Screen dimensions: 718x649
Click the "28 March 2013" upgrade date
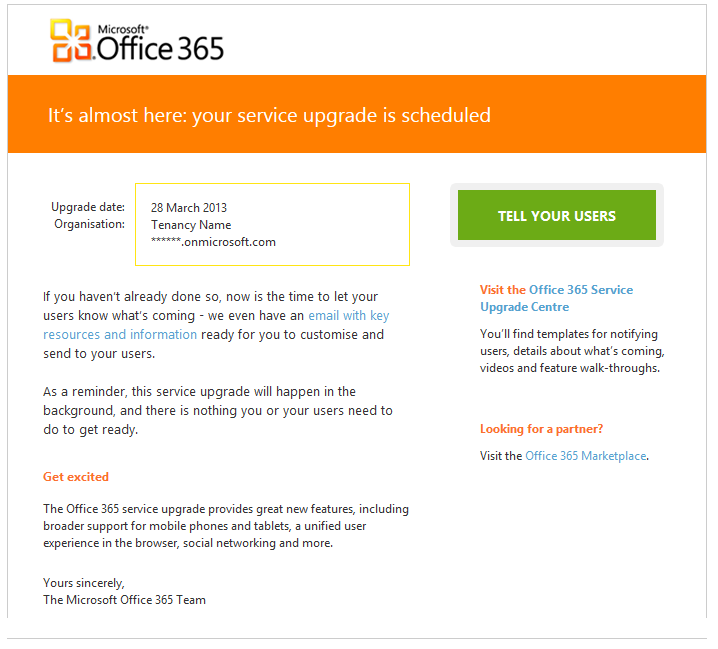click(x=189, y=208)
